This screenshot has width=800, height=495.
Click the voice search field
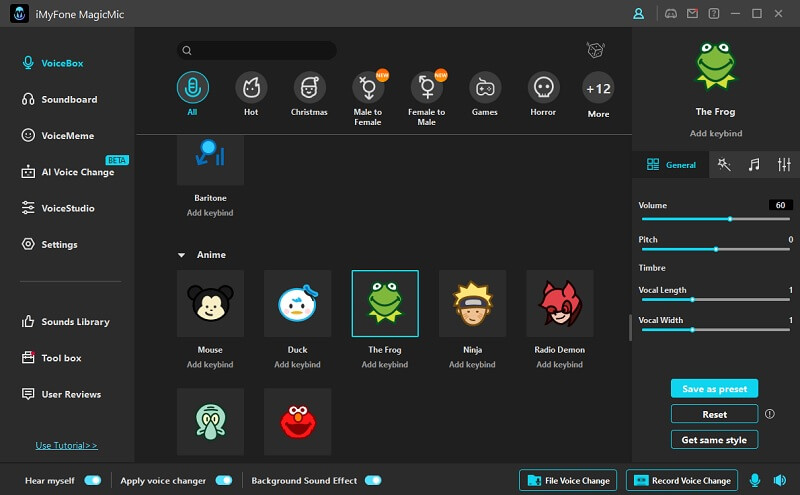257,50
